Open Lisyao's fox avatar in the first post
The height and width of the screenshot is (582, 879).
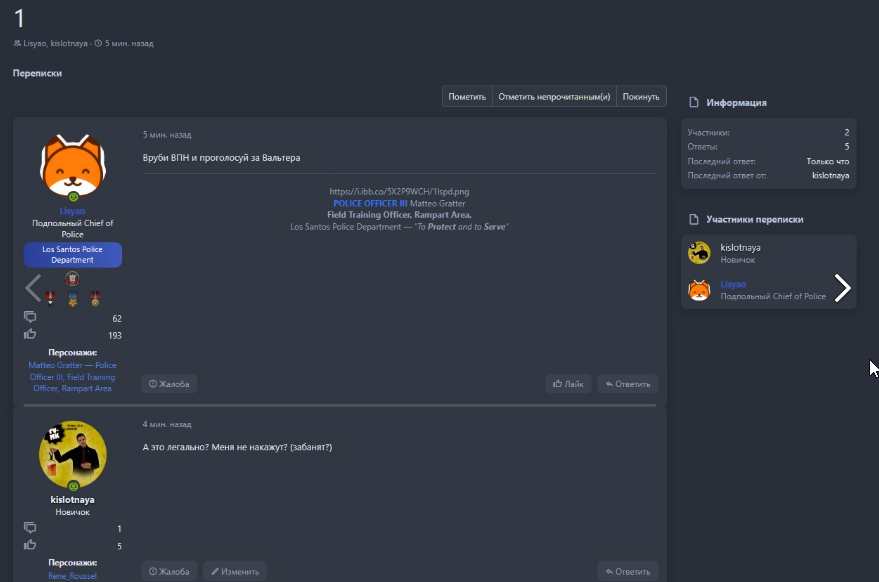[x=72, y=166]
